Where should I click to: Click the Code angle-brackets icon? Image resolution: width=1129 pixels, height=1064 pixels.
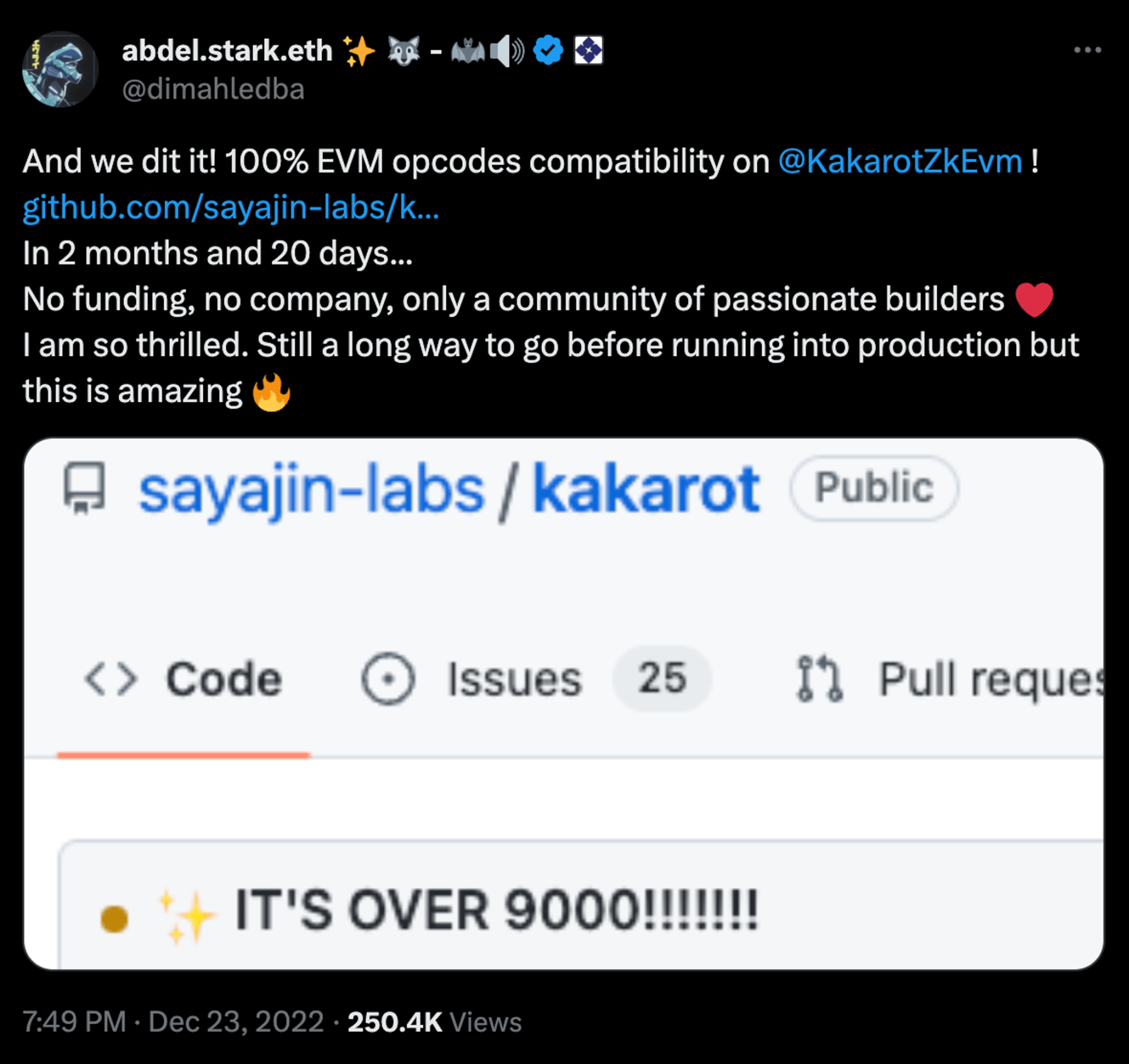click(110, 679)
